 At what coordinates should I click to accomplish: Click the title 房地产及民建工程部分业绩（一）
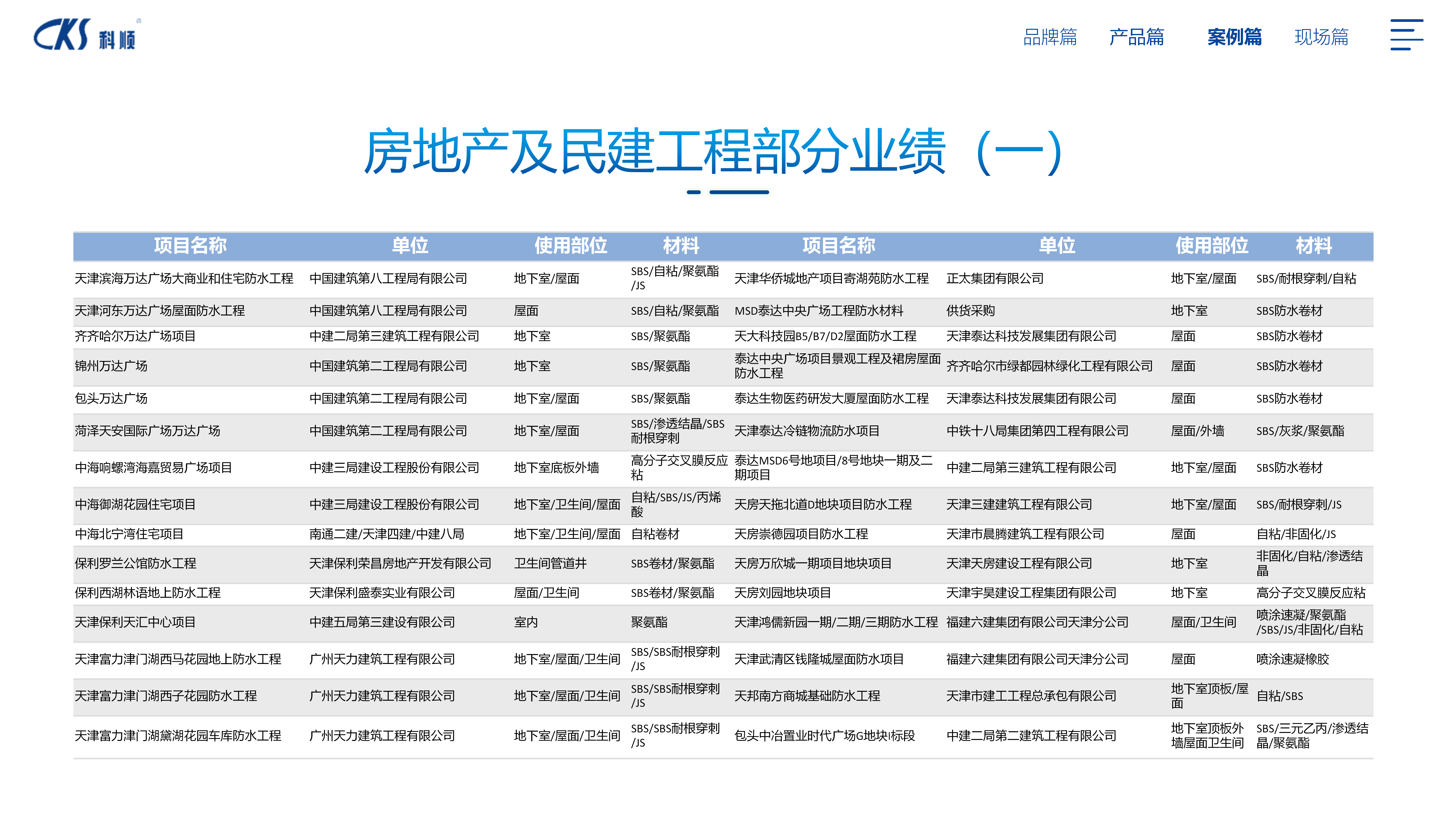click(713, 151)
